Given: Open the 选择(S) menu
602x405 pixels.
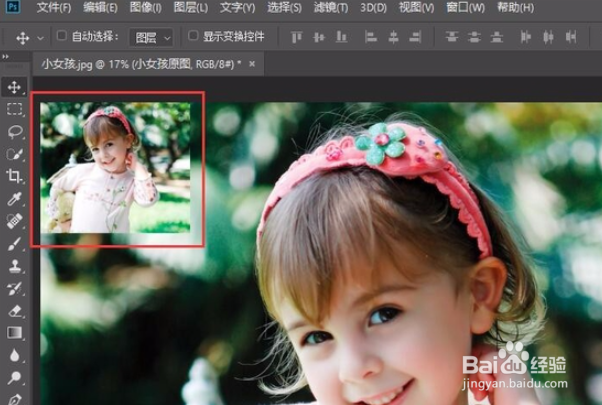Looking at the screenshot, I should tap(284, 8).
